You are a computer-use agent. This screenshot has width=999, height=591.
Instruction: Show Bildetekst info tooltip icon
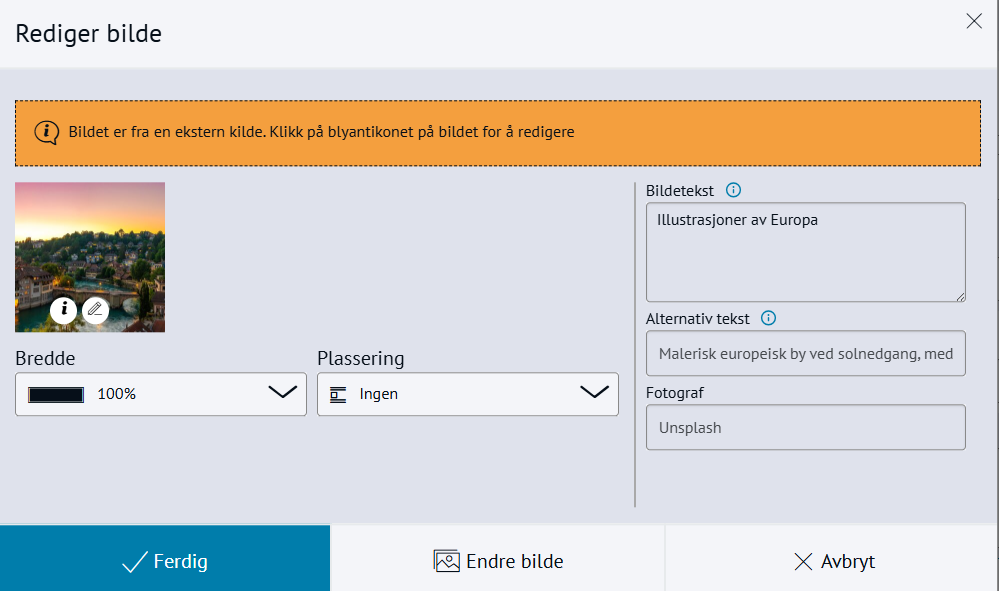tap(733, 190)
